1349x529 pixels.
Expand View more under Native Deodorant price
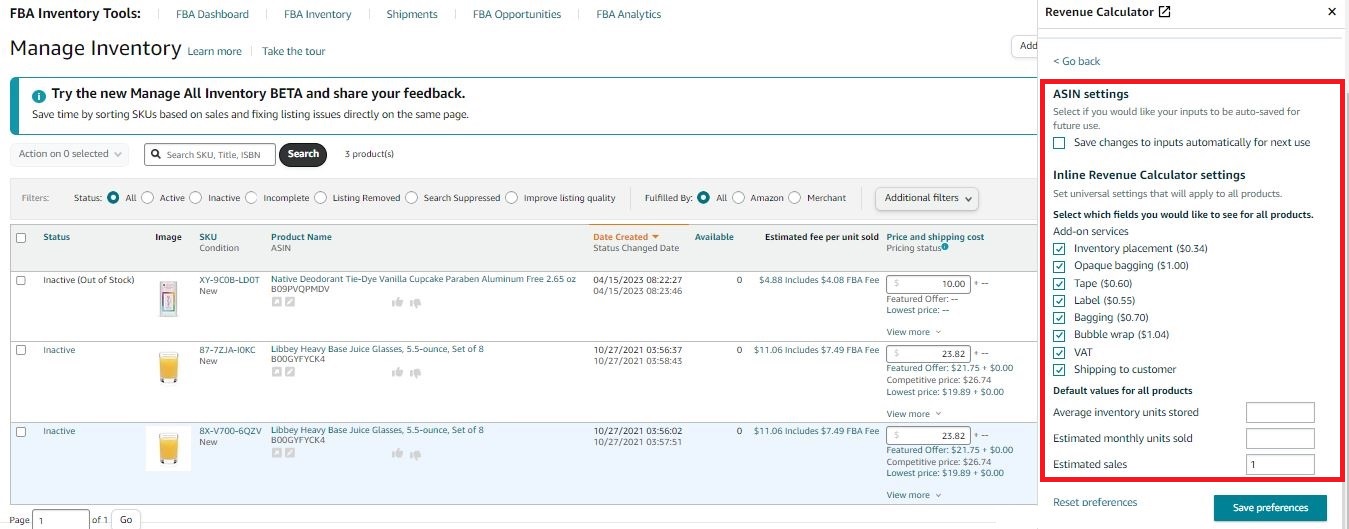[913, 332]
